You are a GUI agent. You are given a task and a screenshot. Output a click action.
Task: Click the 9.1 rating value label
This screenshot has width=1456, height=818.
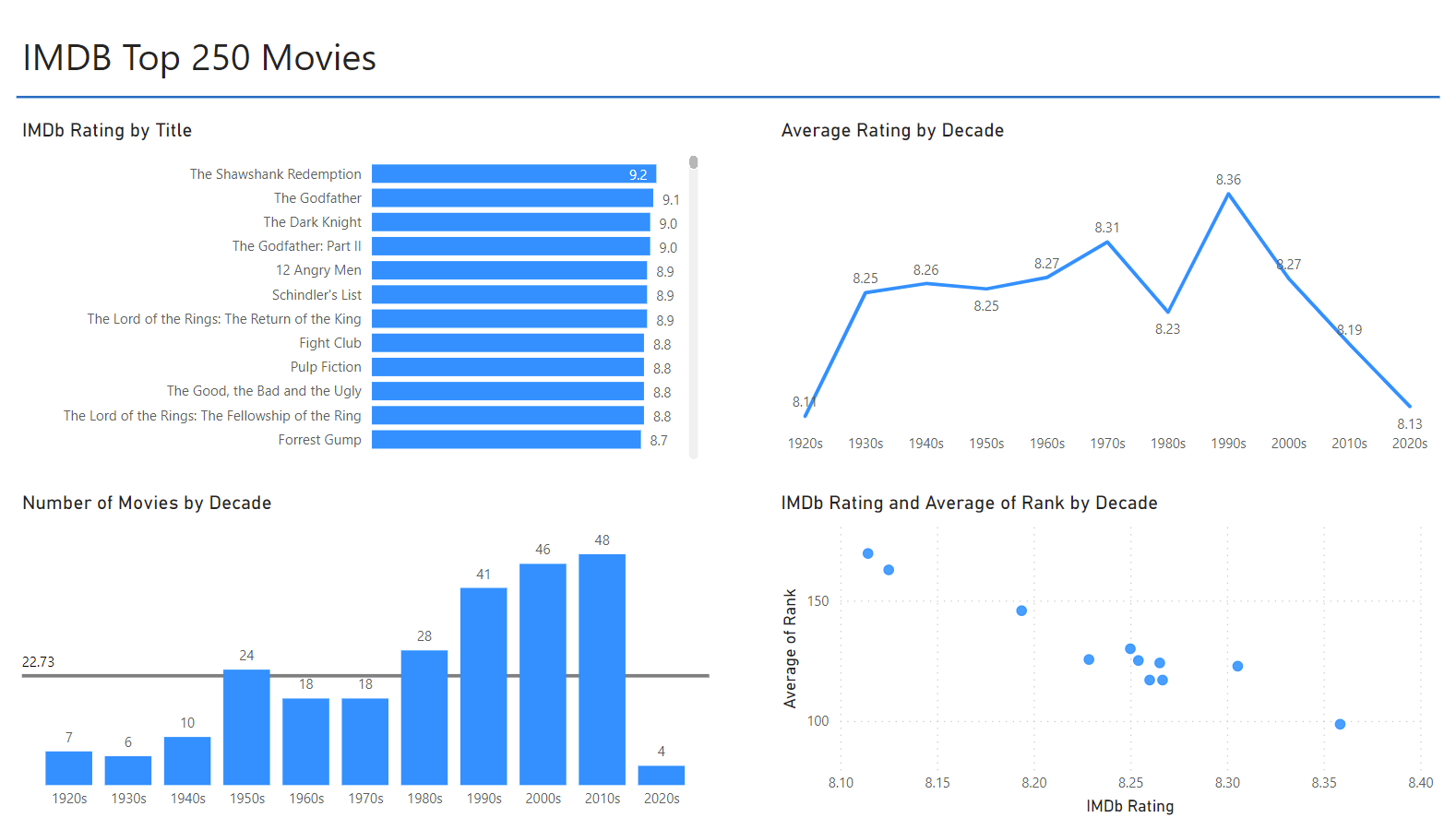coord(671,199)
